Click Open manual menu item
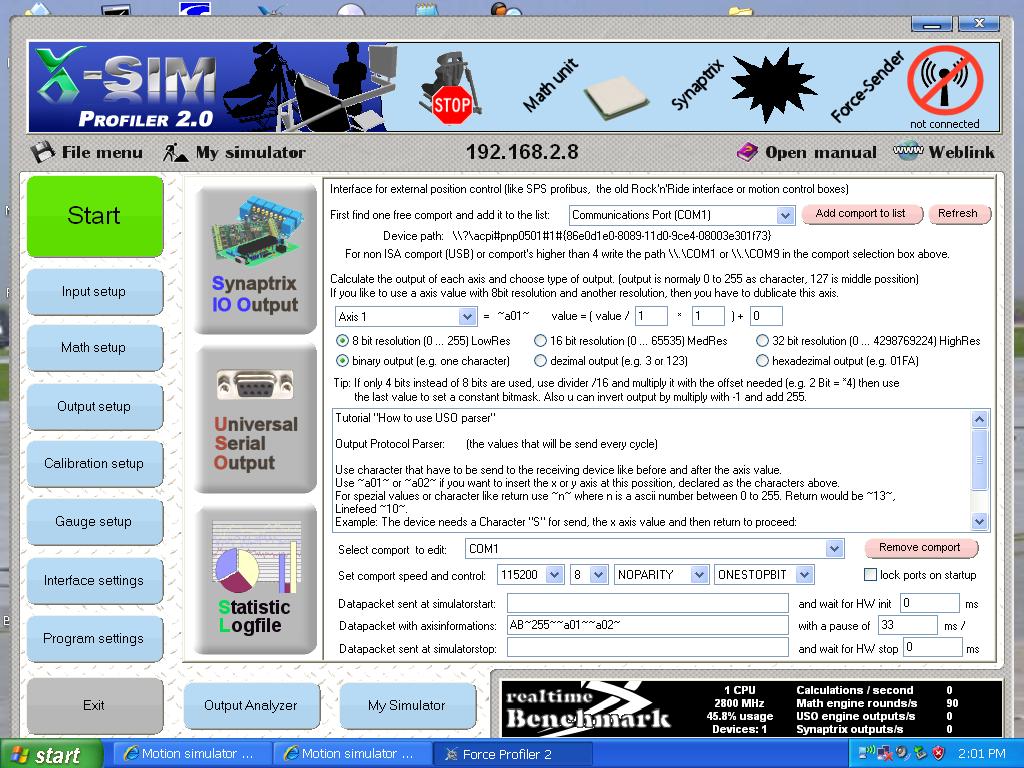This screenshot has width=1024, height=768. tap(821, 152)
